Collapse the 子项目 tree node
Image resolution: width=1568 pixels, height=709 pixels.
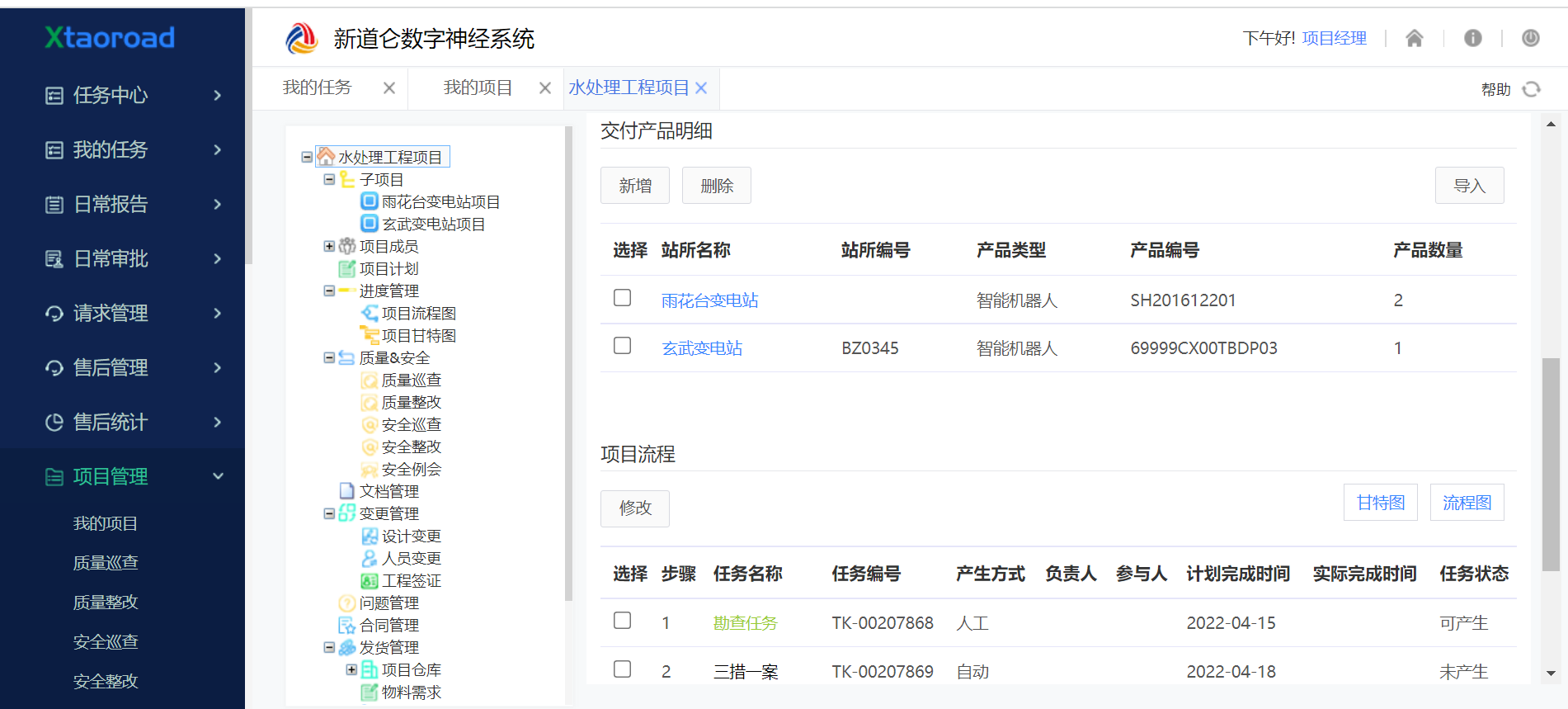click(x=329, y=179)
